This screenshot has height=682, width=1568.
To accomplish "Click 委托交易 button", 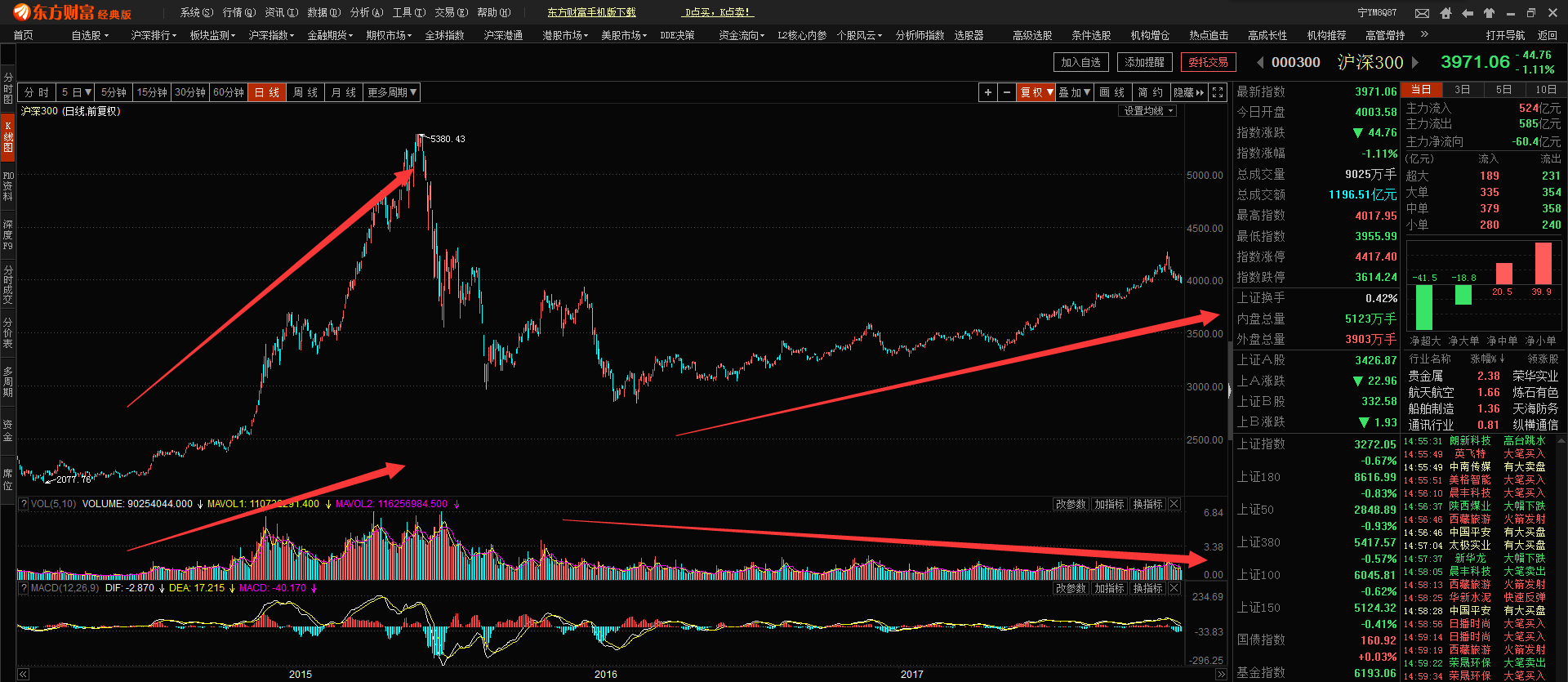I will click(1209, 62).
